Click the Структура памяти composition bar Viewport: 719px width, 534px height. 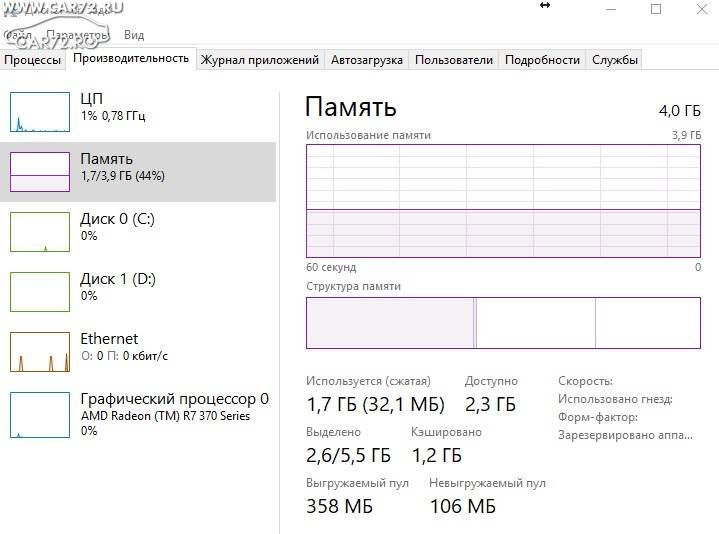tap(503, 323)
